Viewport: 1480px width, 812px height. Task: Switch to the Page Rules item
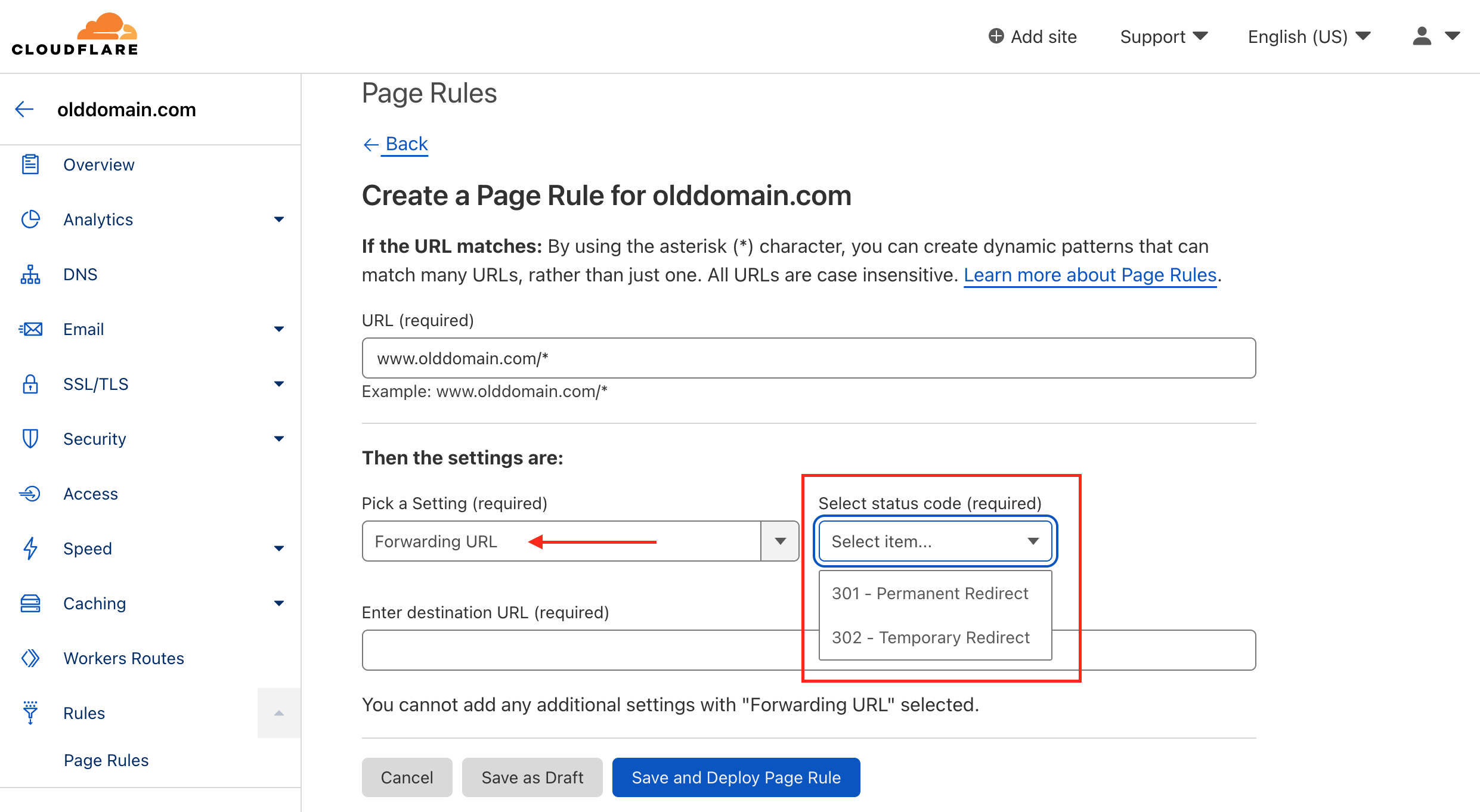[106, 760]
